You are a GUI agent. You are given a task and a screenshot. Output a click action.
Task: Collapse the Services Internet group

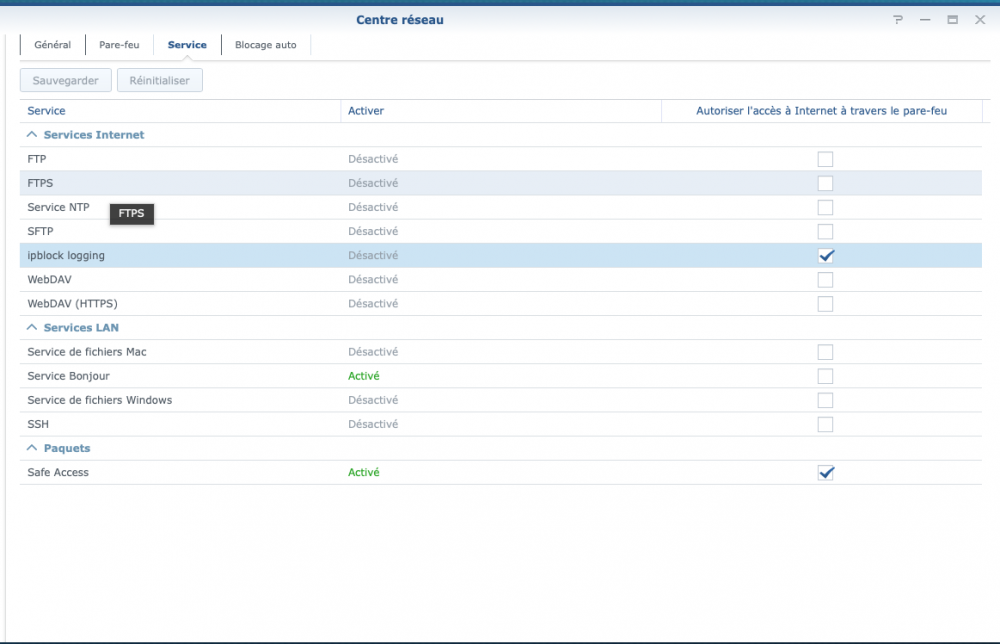click(32, 135)
